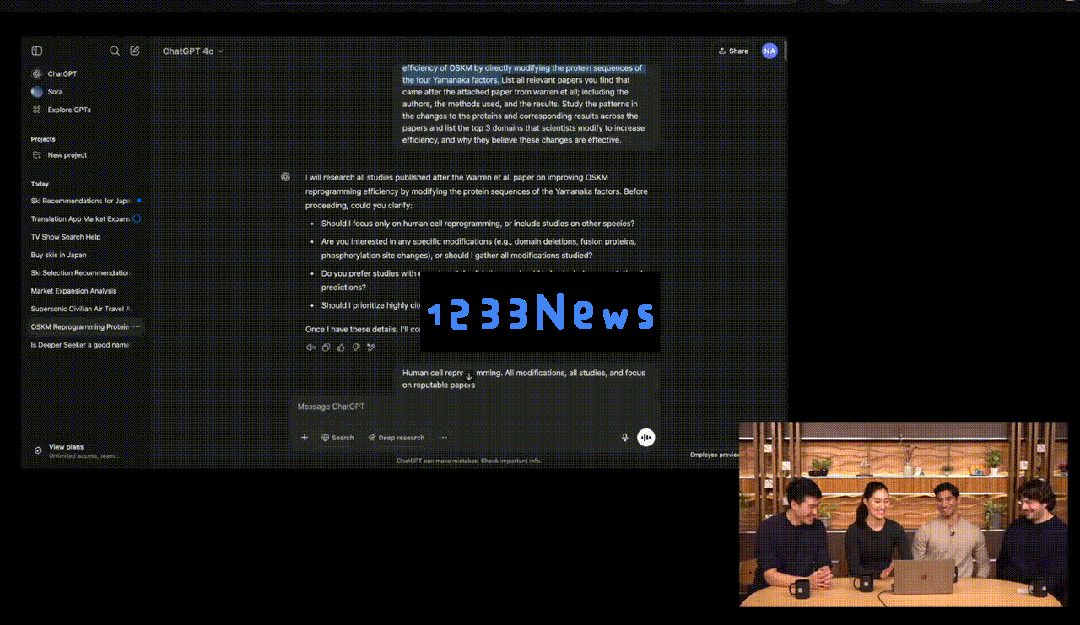Open chat Supersonic Civilian Air Travel
The width and height of the screenshot is (1080, 625).
(x=80, y=309)
